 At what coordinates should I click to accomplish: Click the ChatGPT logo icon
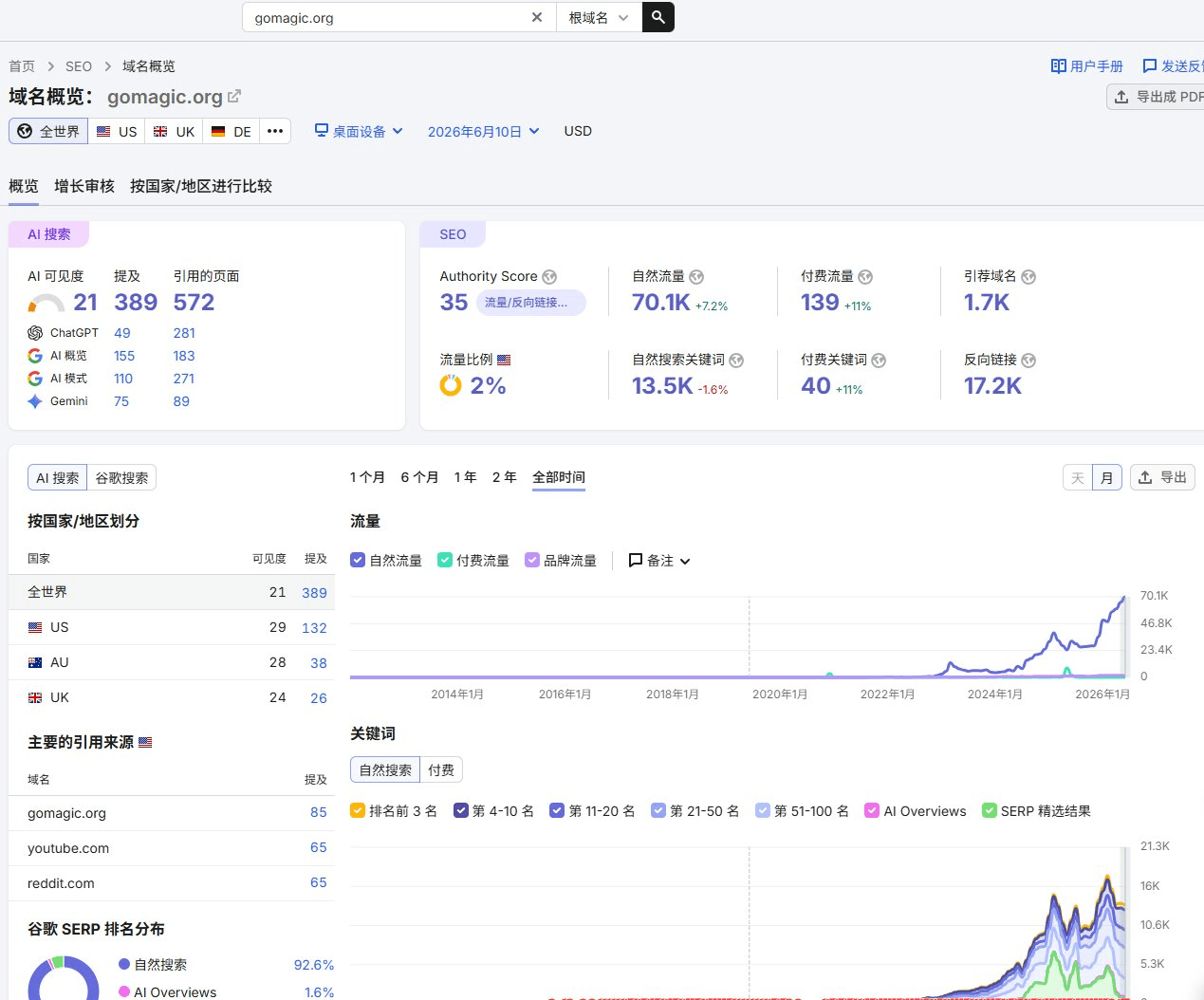coord(35,333)
